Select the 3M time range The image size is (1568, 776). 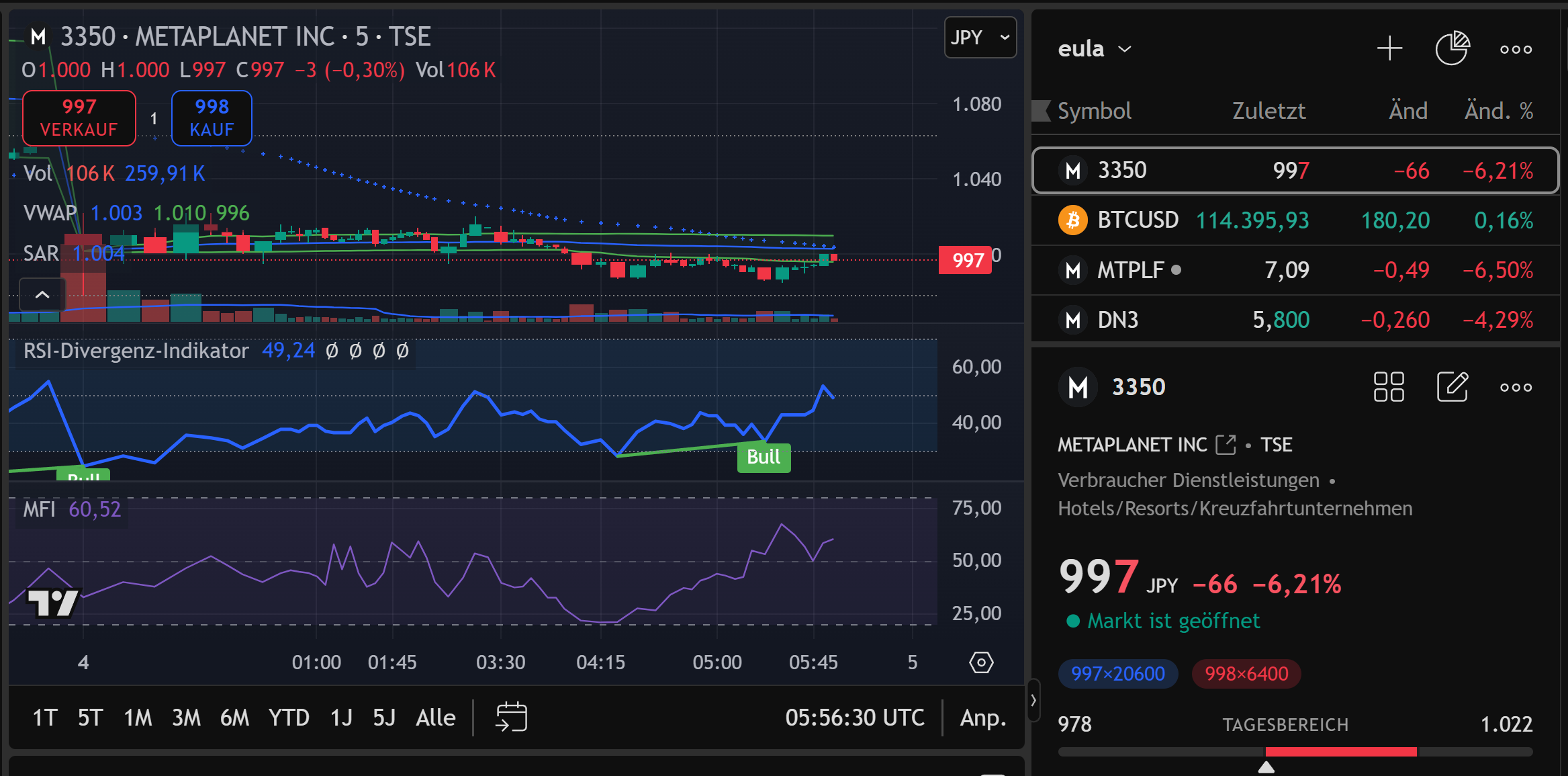[186, 718]
